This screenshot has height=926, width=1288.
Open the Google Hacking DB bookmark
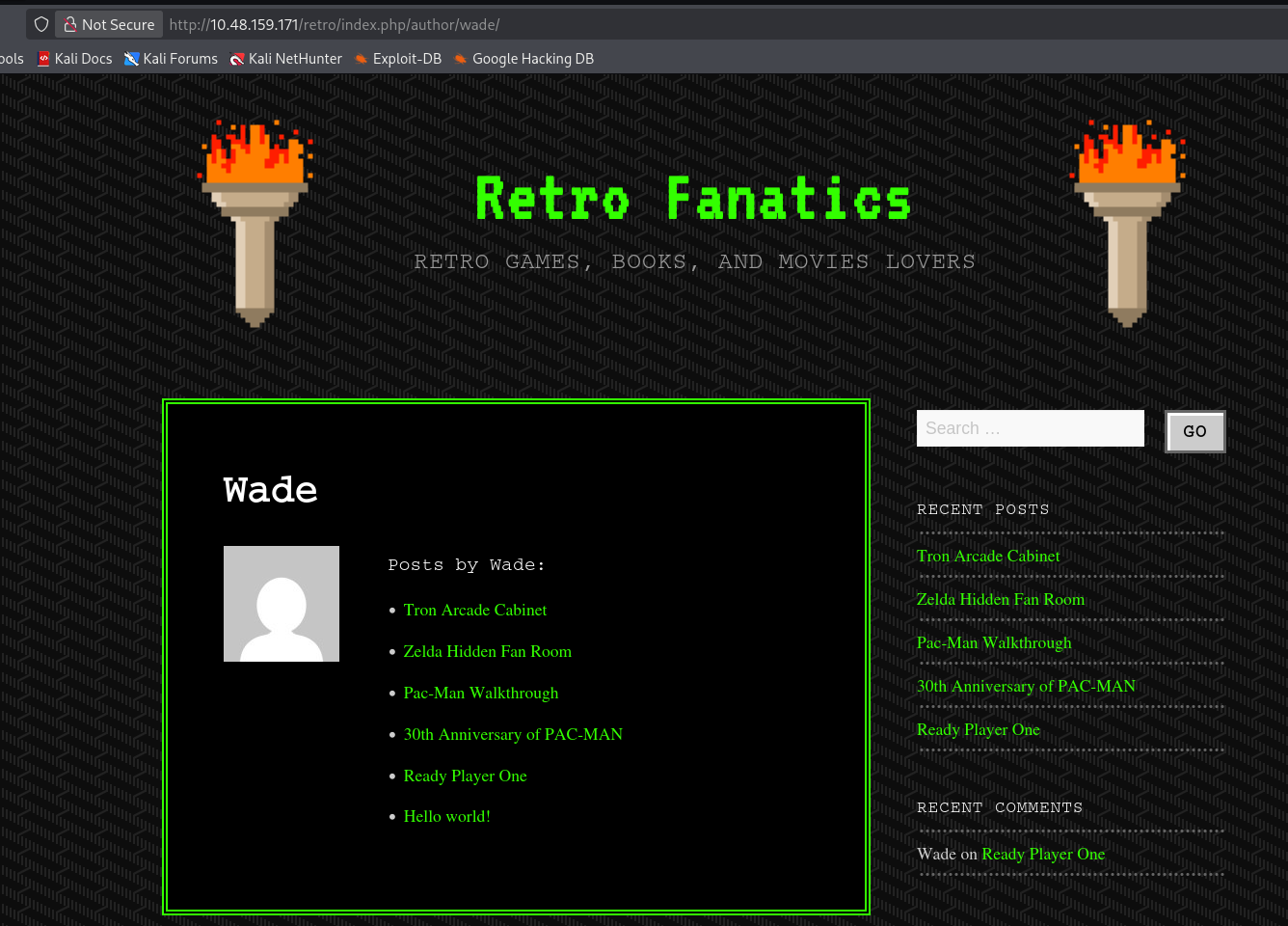tap(524, 59)
